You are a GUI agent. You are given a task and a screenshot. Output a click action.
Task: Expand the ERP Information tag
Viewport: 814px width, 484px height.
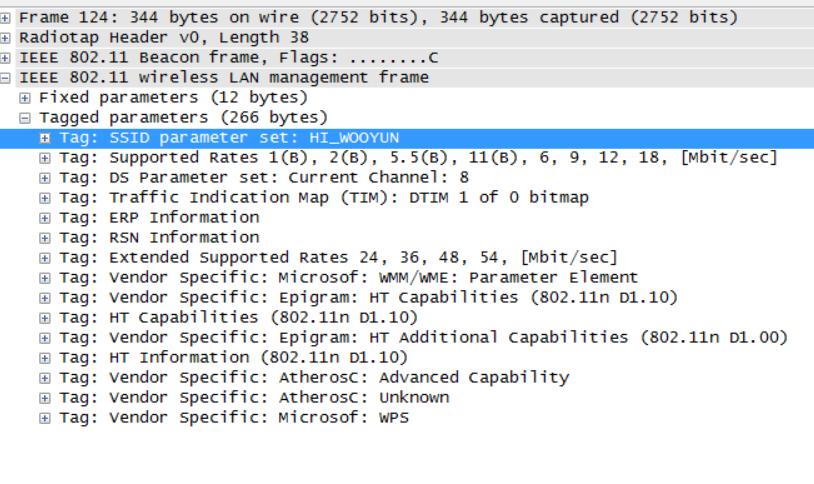46,217
